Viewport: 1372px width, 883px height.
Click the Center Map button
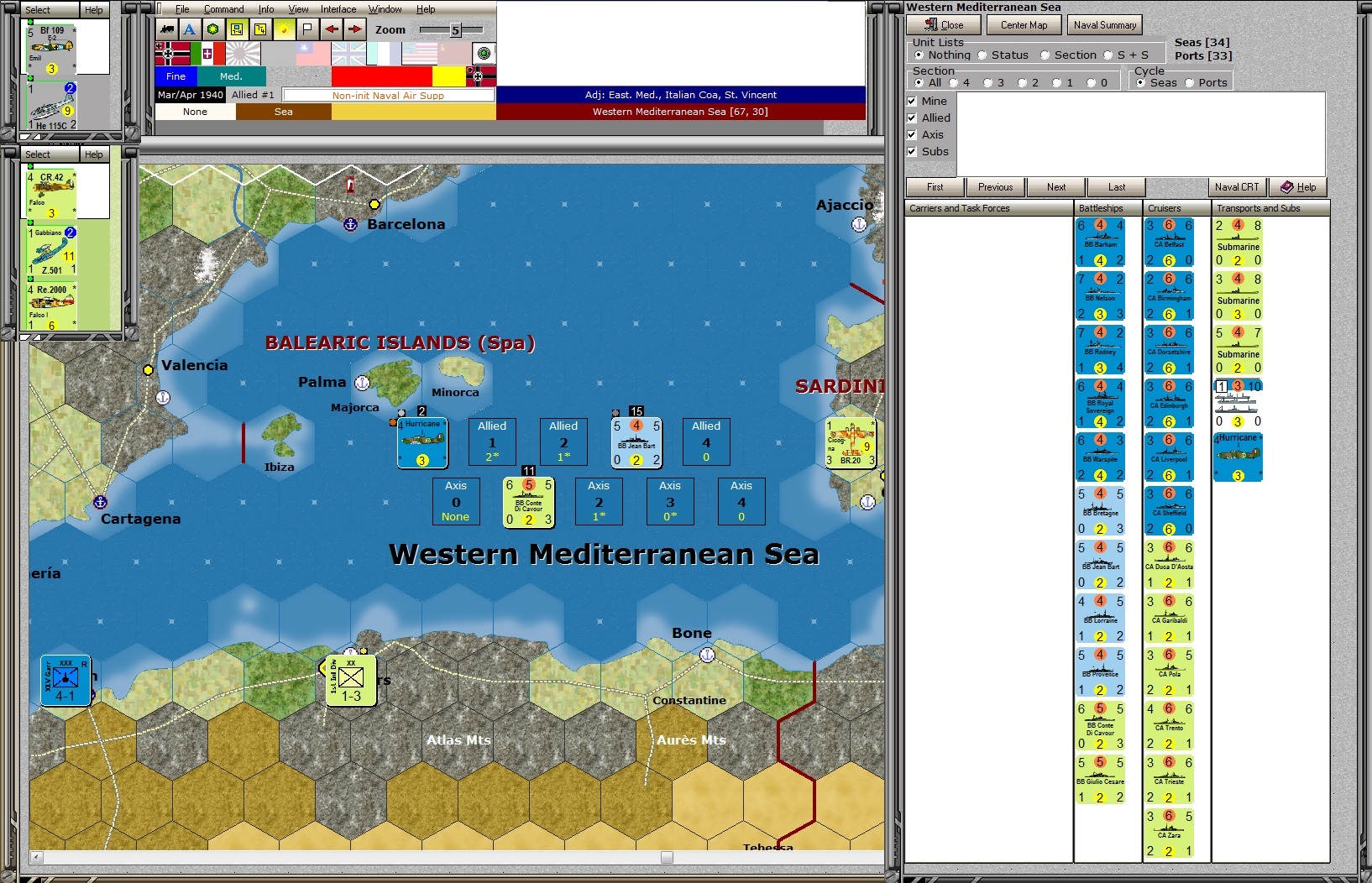click(1024, 25)
